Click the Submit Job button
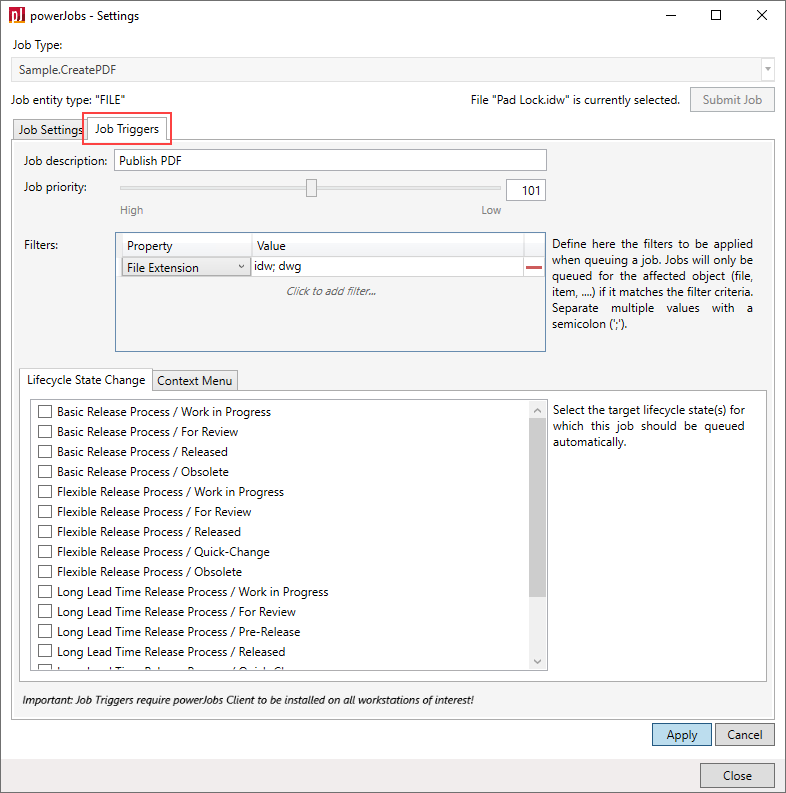 click(x=732, y=100)
